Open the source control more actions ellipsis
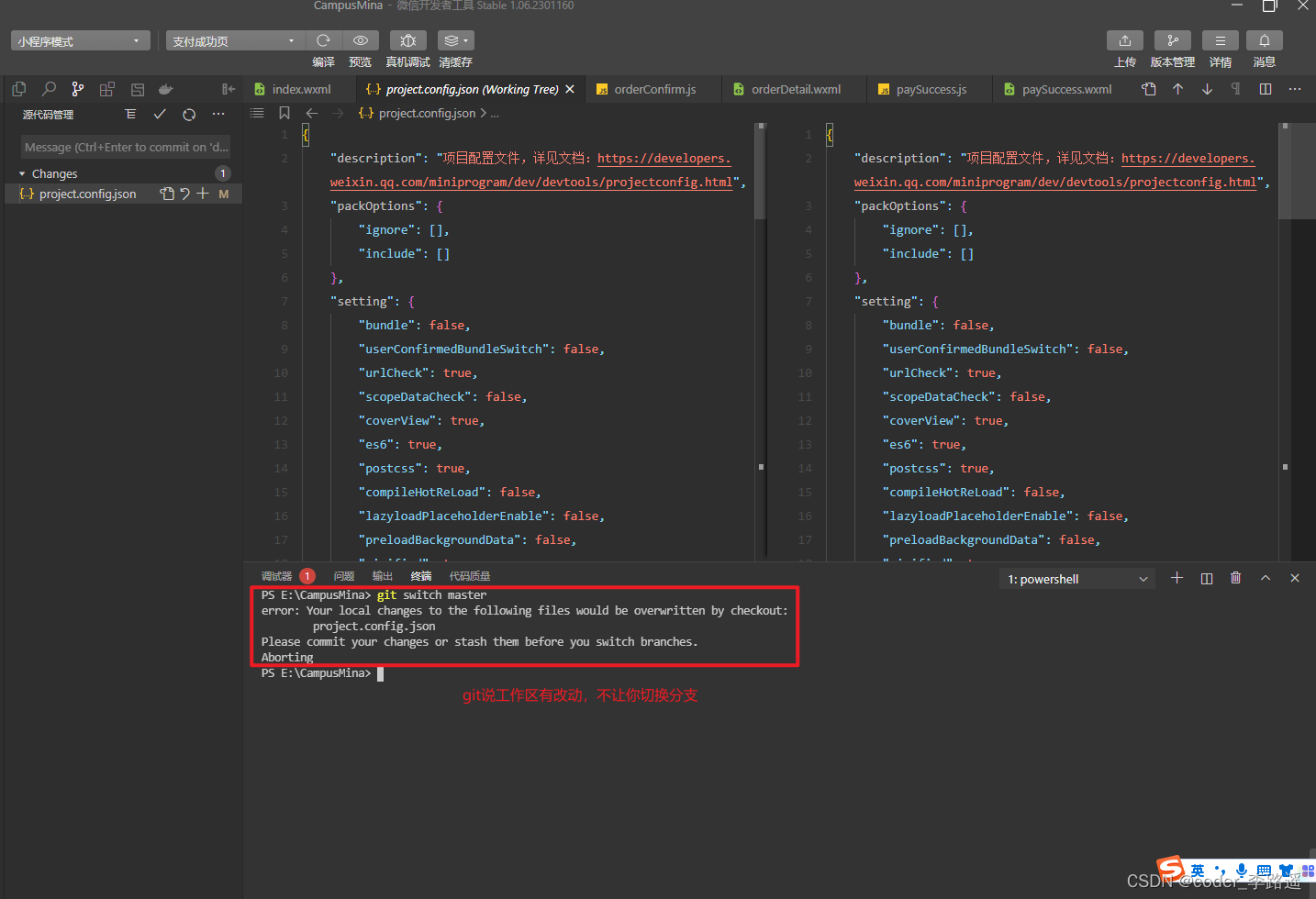 218,114
